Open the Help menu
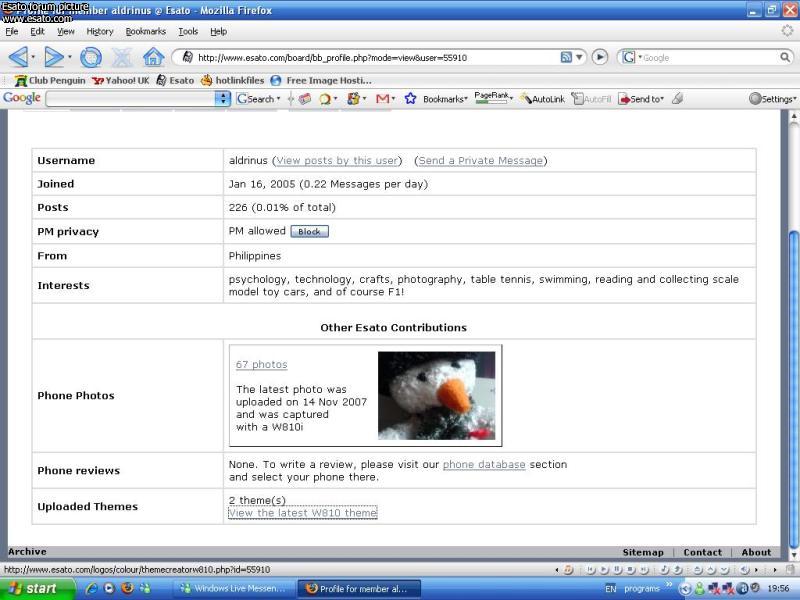This screenshot has height=600, width=800. coord(218,32)
